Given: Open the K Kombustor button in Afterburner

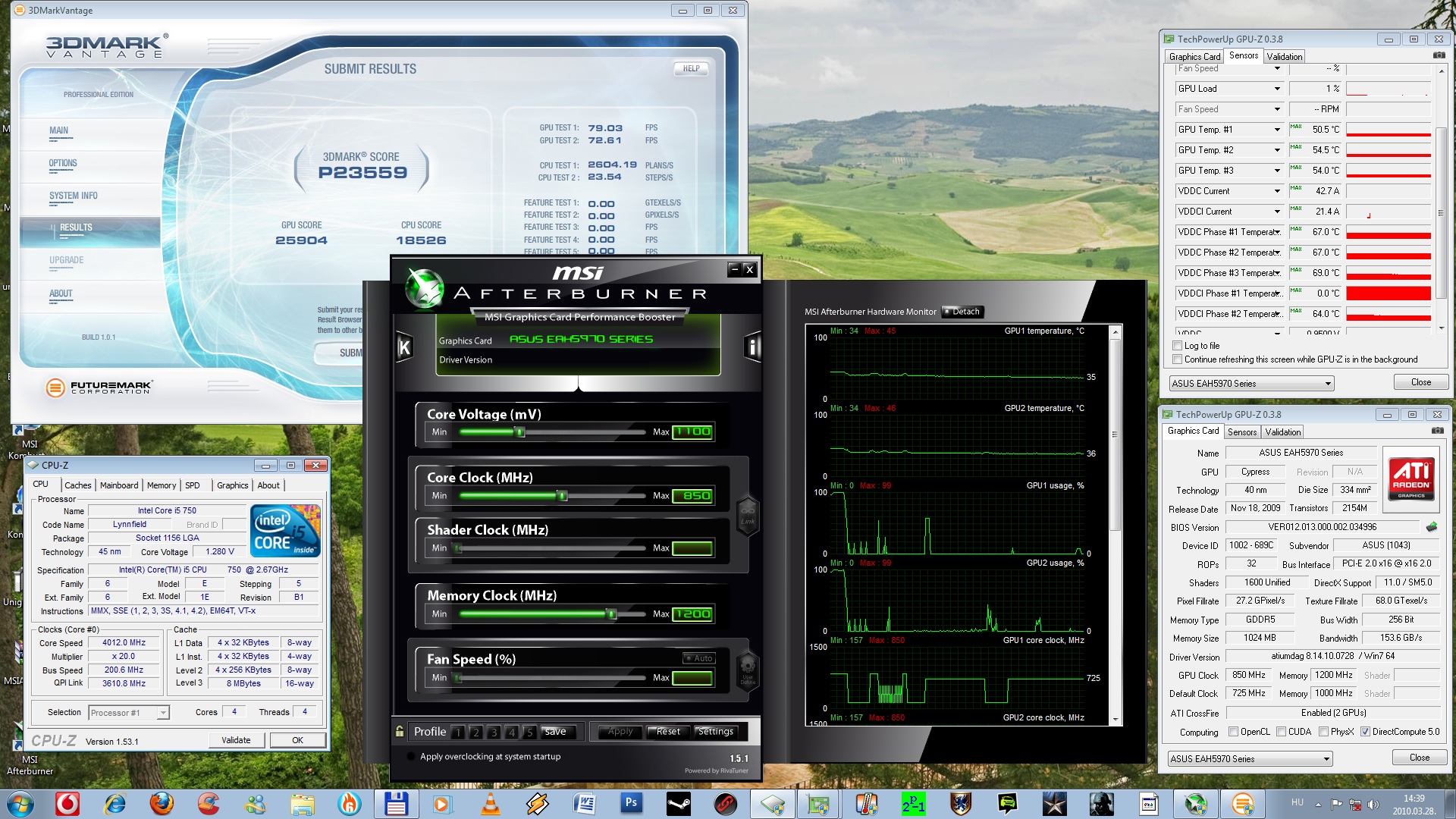Looking at the screenshot, I should pos(404,347).
